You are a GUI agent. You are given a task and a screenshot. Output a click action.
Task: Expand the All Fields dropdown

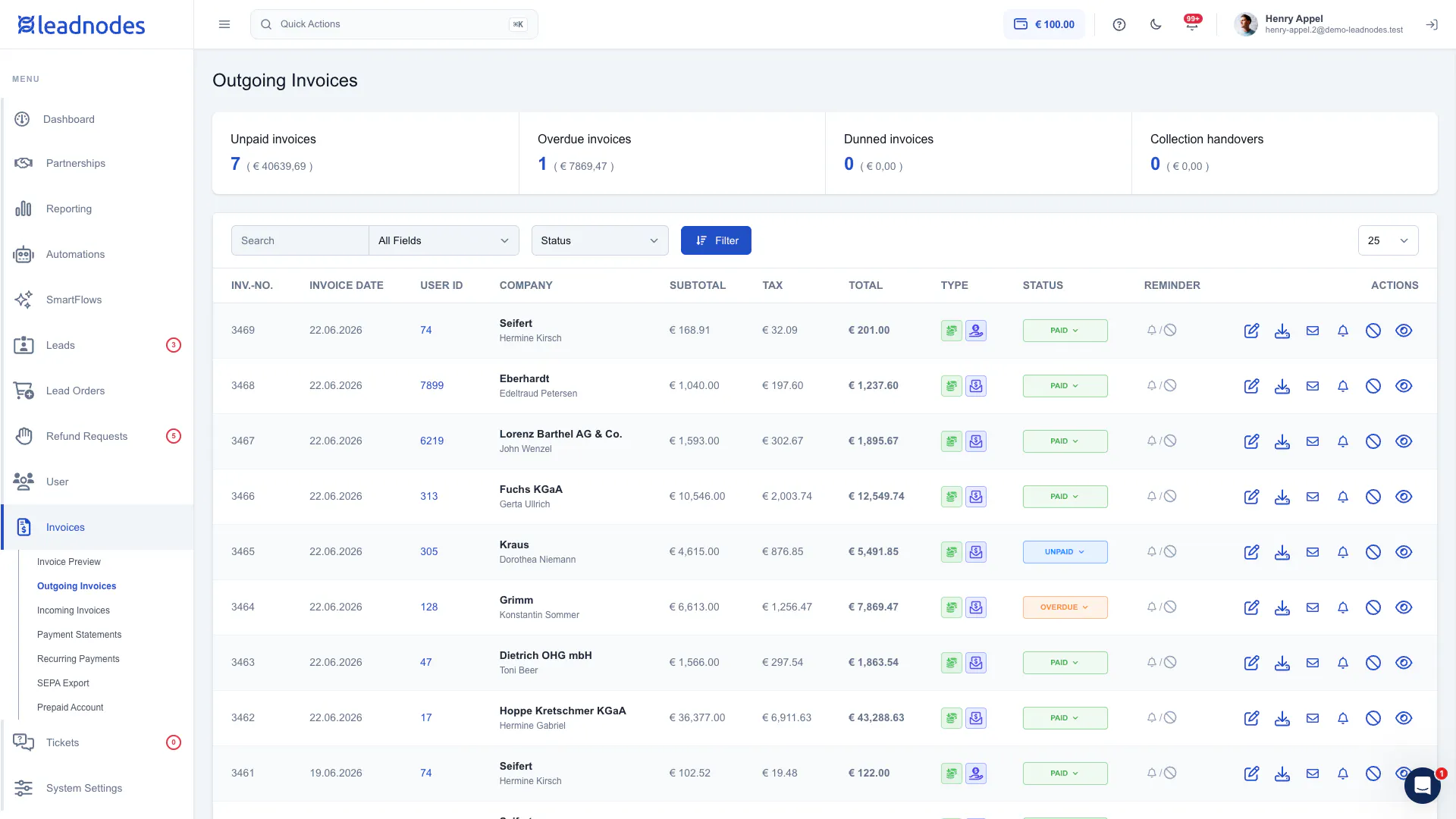tap(444, 240)
